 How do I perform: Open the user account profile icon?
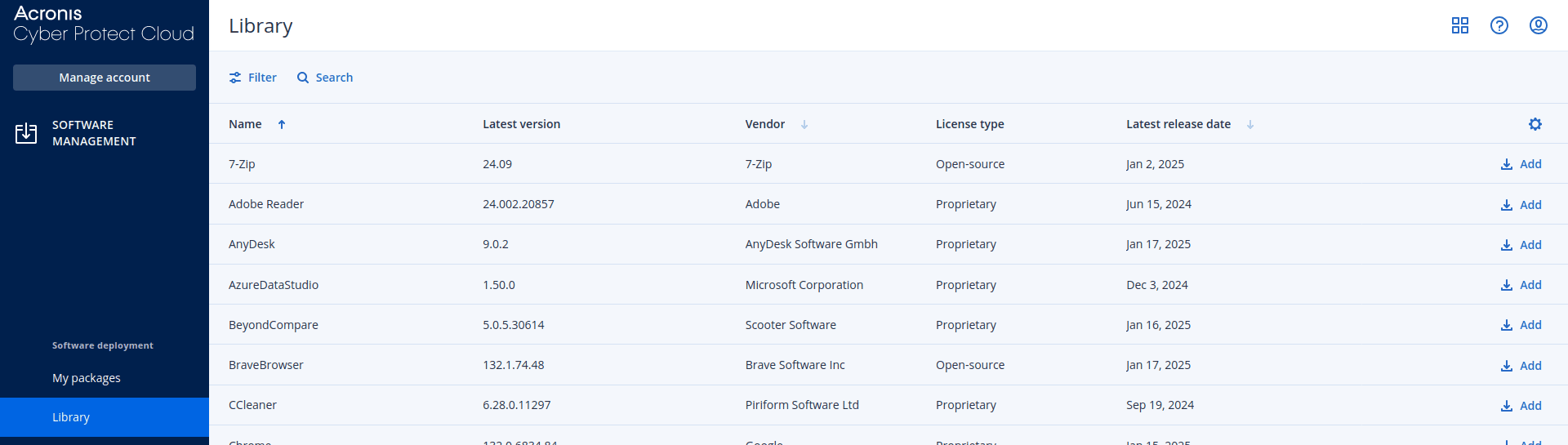tap(1539, 25)
